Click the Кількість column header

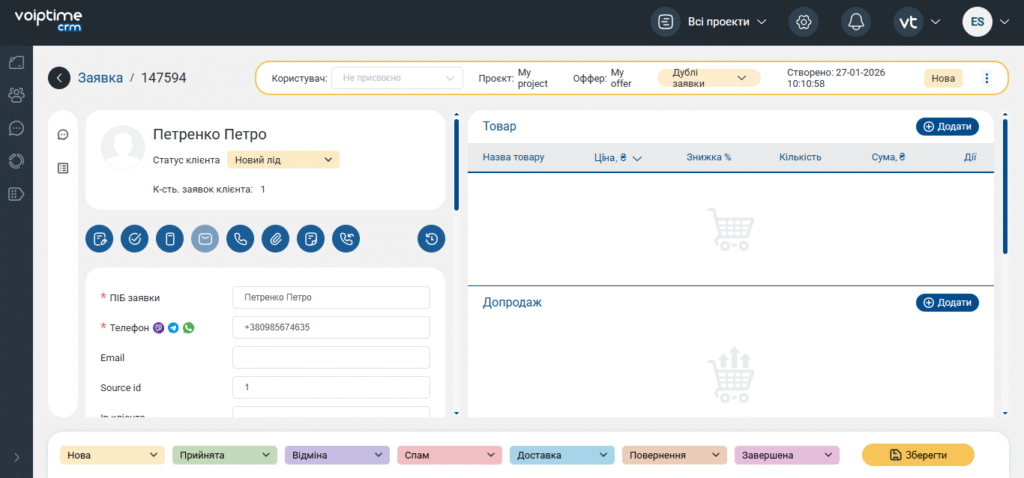point(800,157)
